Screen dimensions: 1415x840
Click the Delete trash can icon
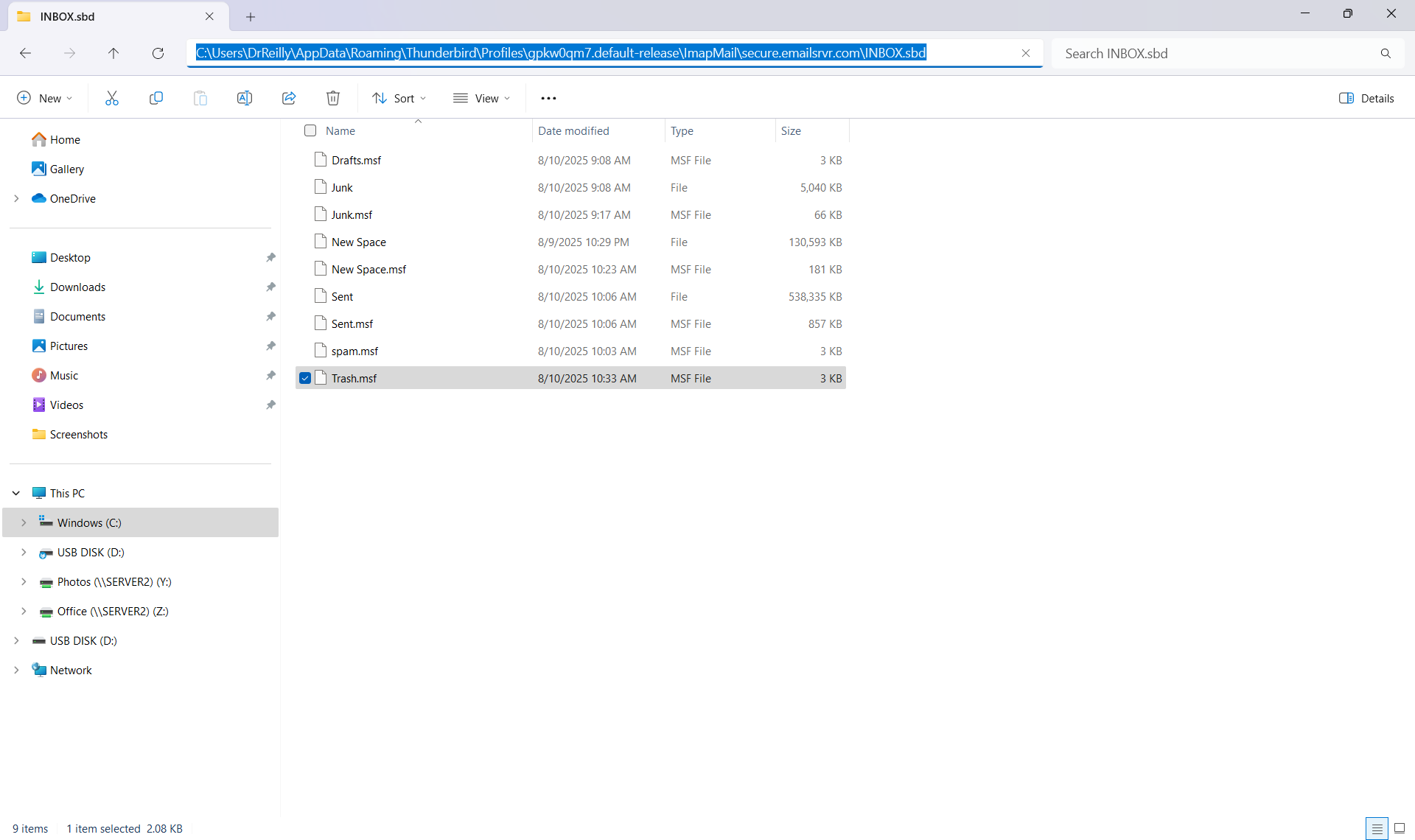333,98
